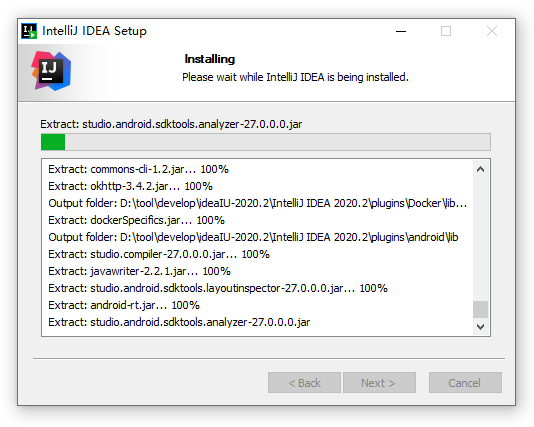Screen dimensions: 534x427
Task: Select the Docker output folder log line
Action: pos(257,203)
